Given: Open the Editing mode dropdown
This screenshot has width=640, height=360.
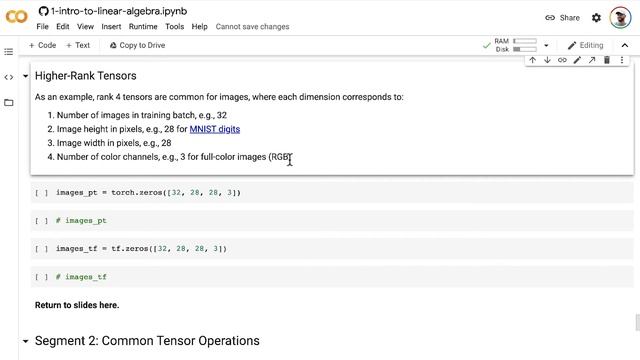Looking at the screenshot, I should click(x=586, y=45).
